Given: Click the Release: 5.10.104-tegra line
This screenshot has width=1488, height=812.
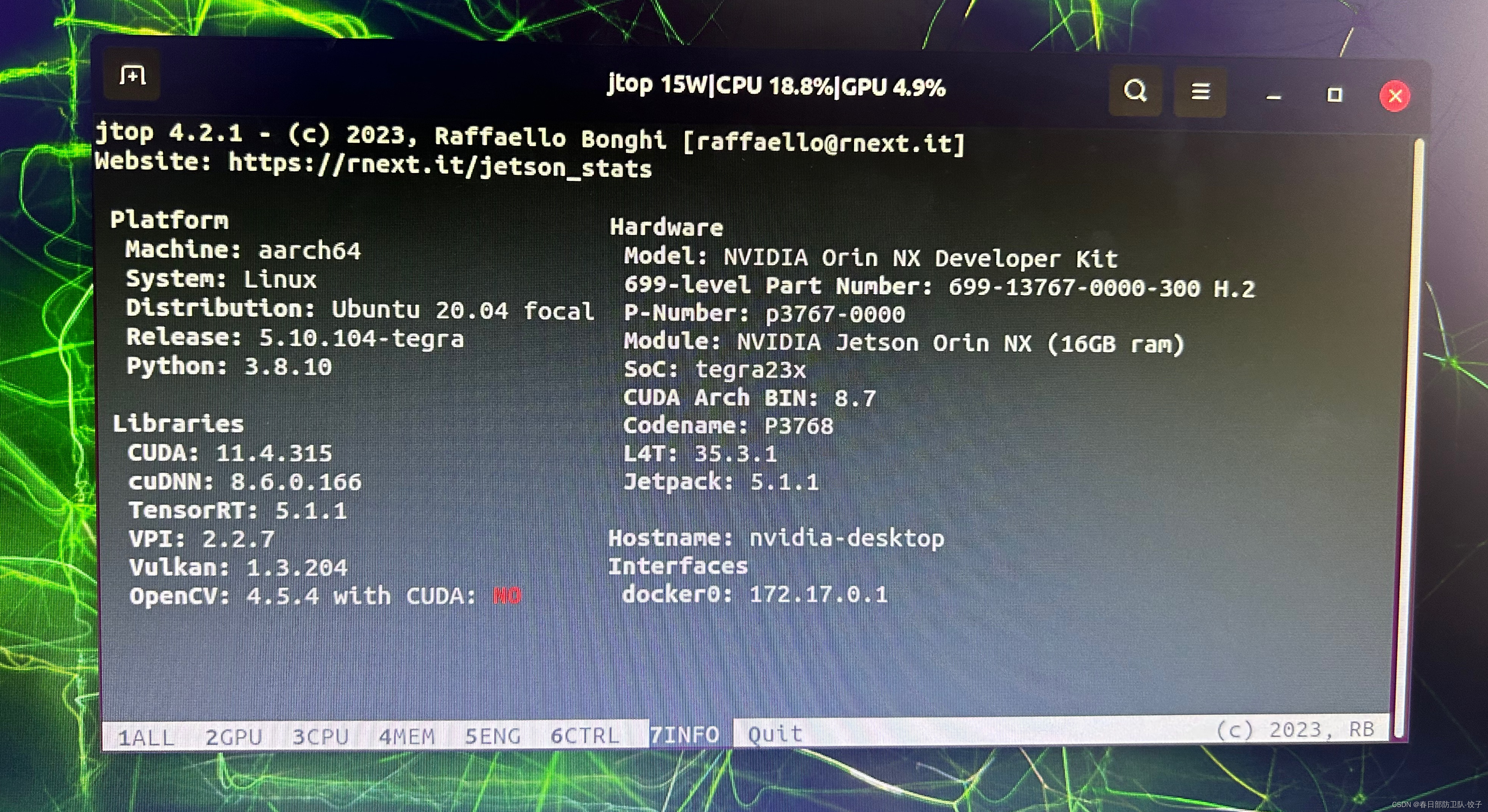Looking at the screenshot, I should point(295,338).
